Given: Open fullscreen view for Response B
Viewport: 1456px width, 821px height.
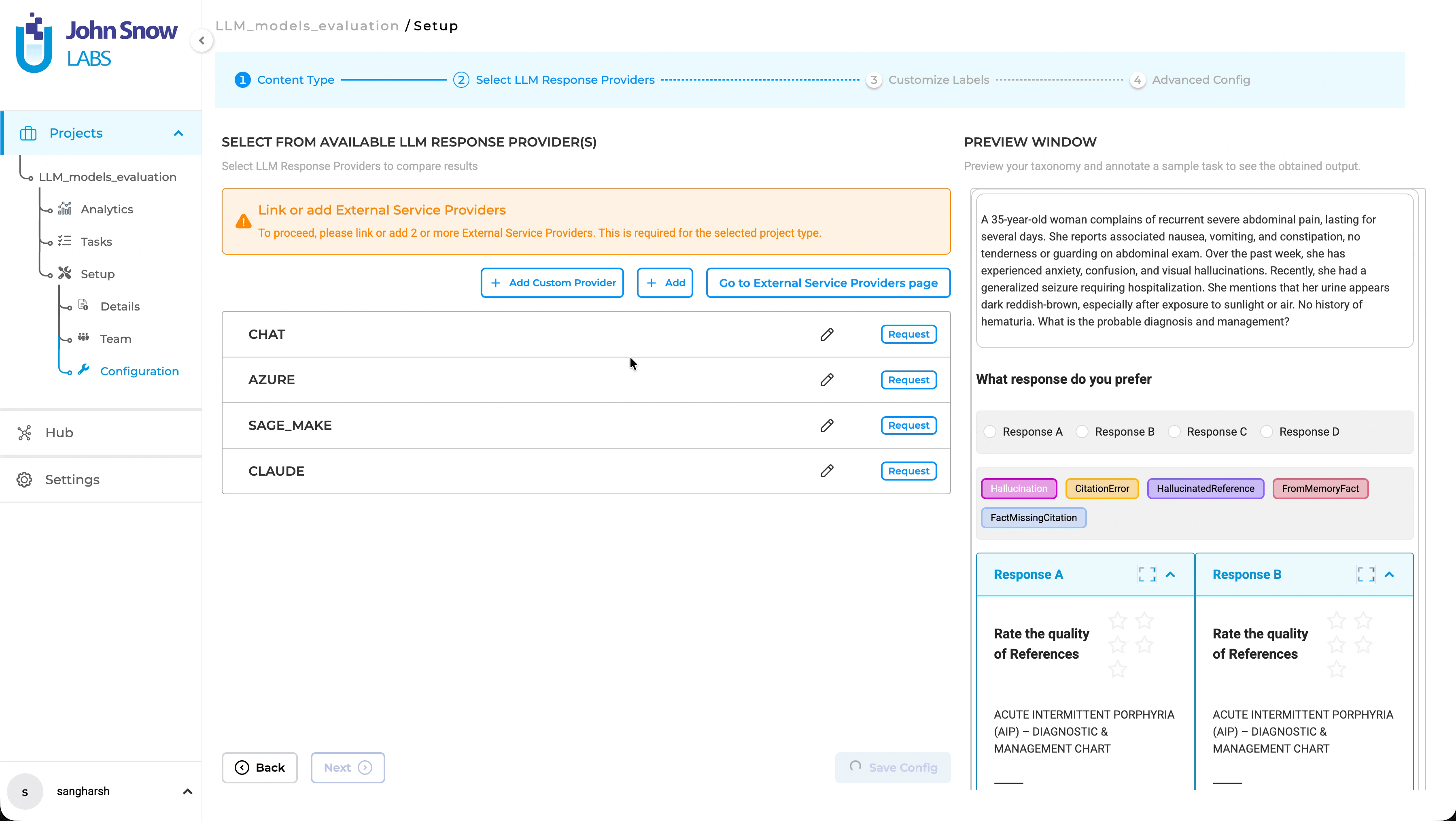Looking at the screenshot, I should (x=1366, y=574).
